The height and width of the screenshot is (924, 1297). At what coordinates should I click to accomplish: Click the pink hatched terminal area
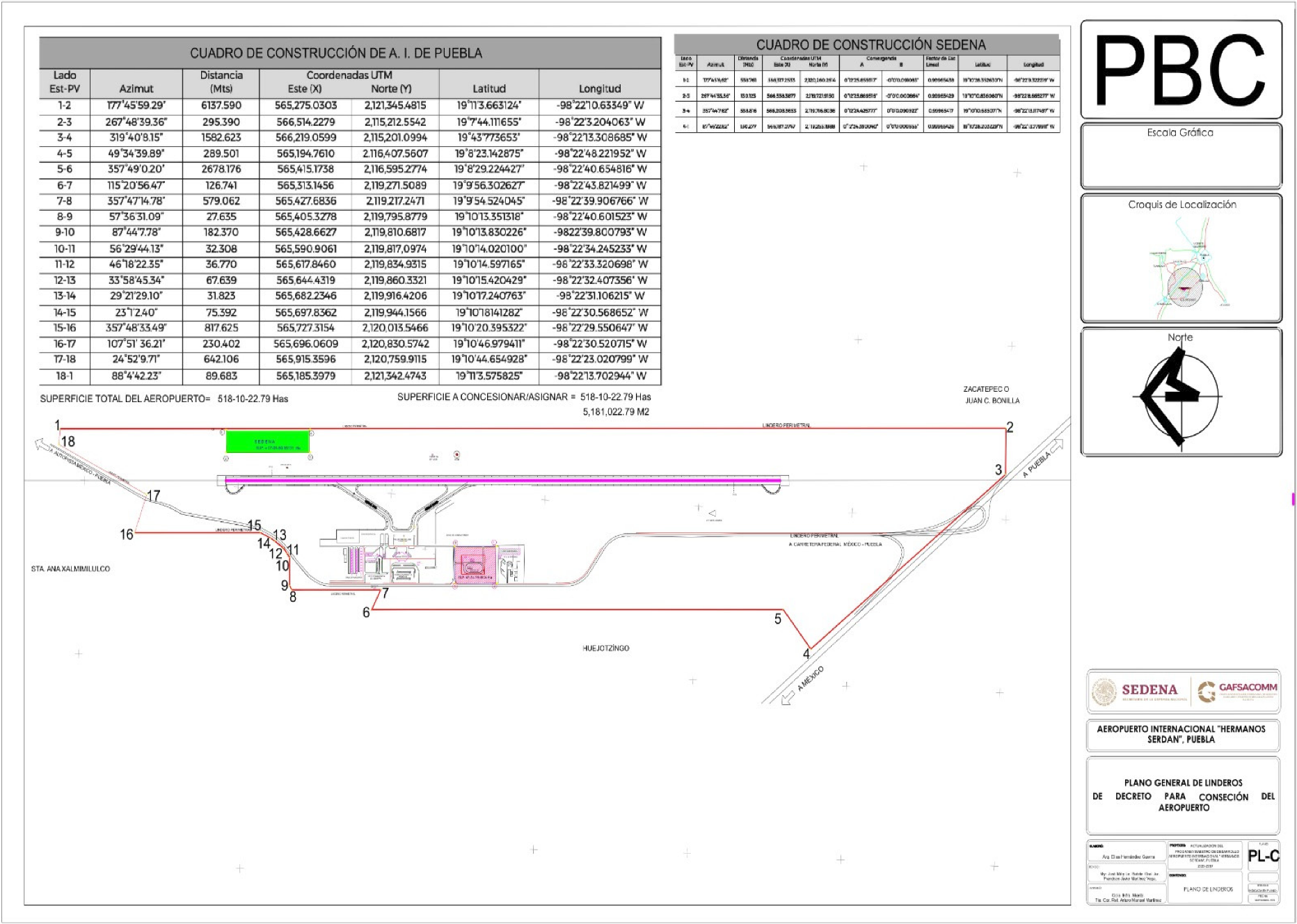pyautogui.click(x=475, y=564)
